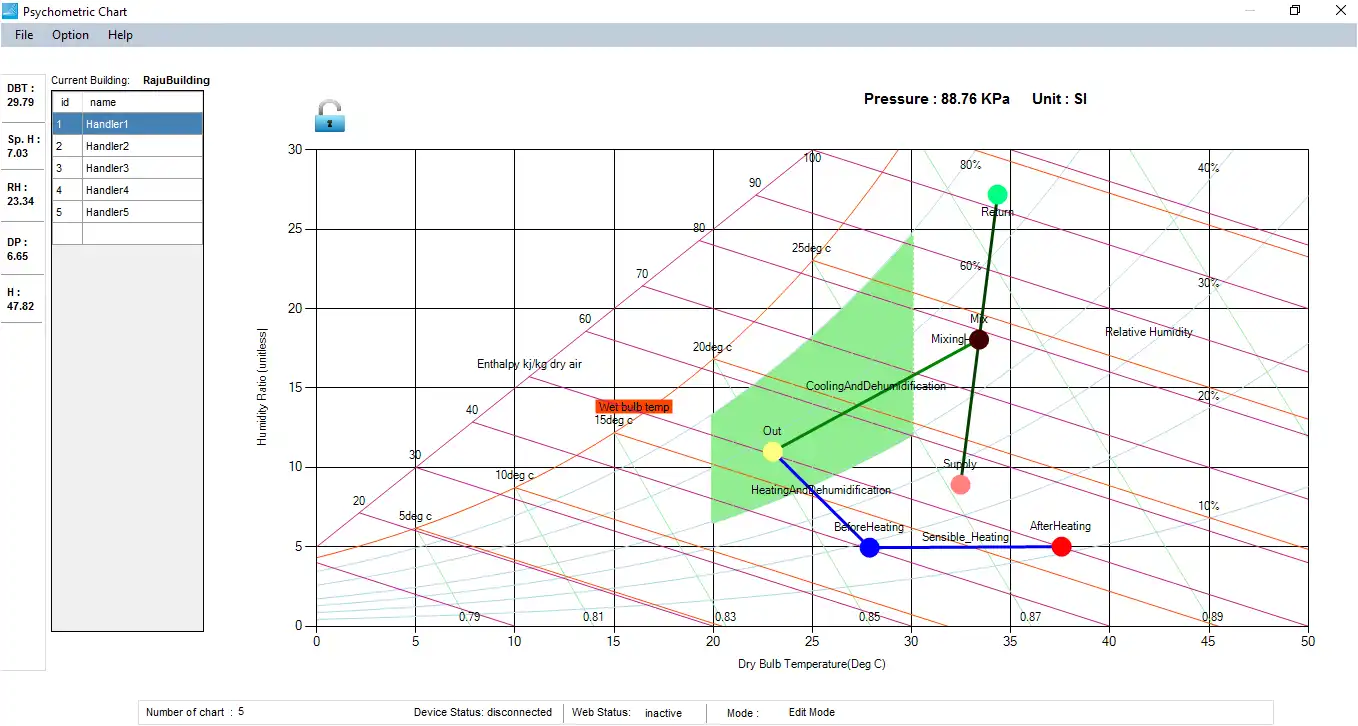Click the "H : 47.82" readout
This screenshot has width=1358, height=726.
[20, 299]
